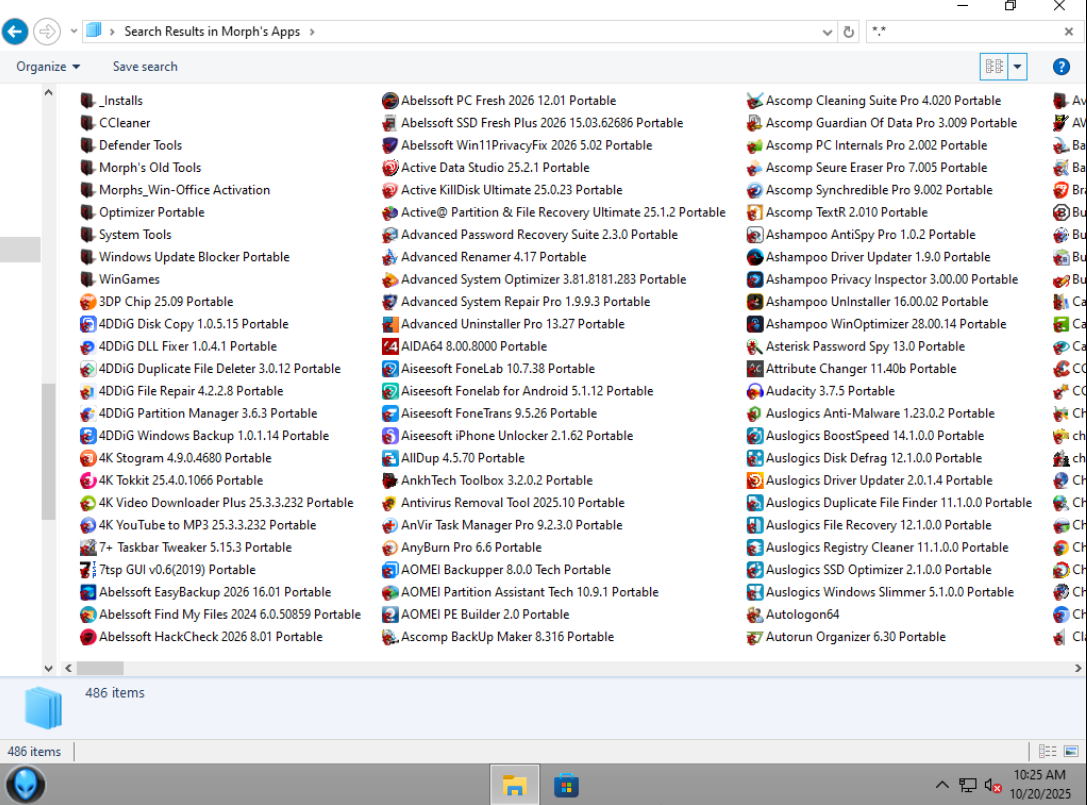
Task: Click the alien Start button
Action: point(26,785)
